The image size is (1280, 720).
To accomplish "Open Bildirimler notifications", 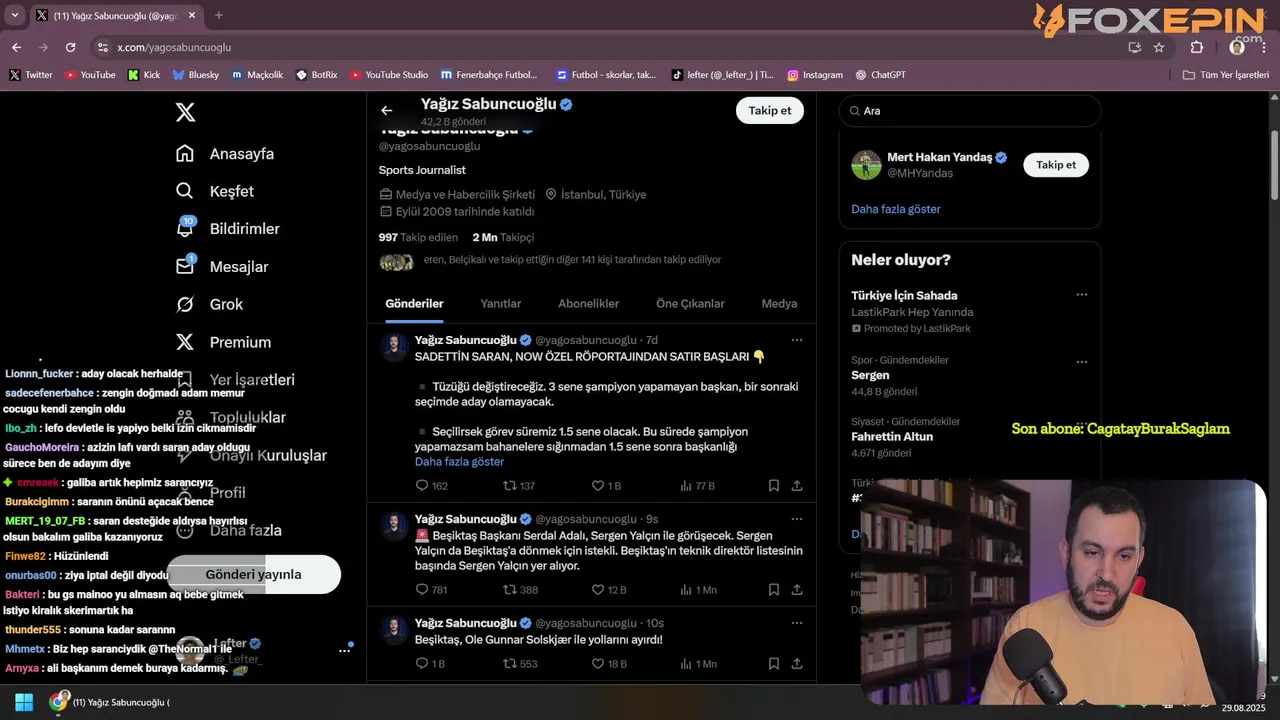I will coord(228,229).
